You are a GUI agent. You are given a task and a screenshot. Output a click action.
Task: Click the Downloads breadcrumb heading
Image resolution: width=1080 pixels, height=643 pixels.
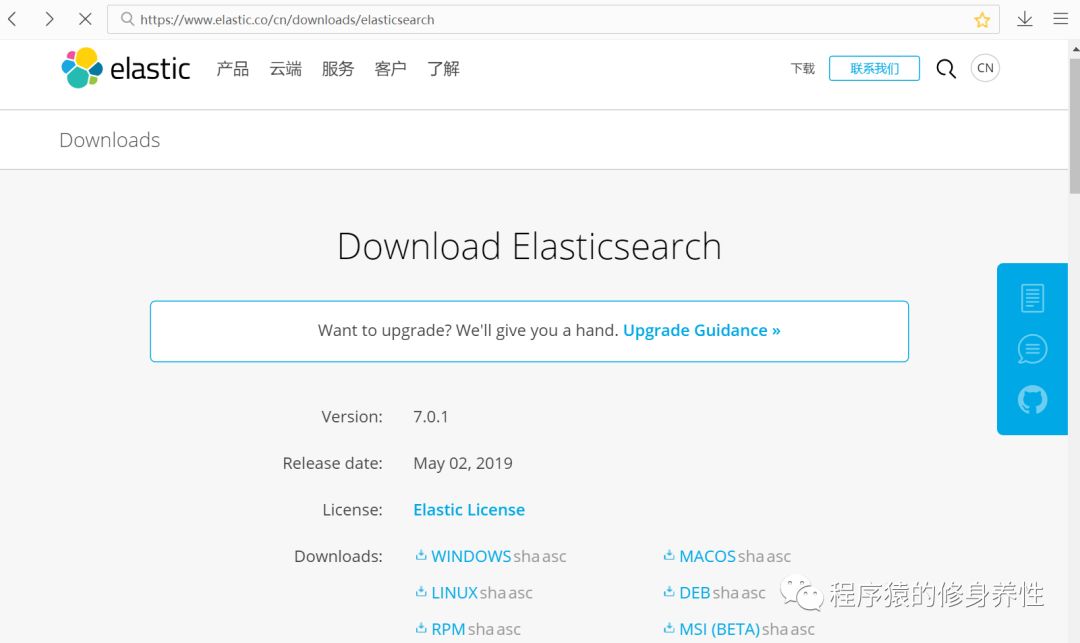click(x=110, y=140)
